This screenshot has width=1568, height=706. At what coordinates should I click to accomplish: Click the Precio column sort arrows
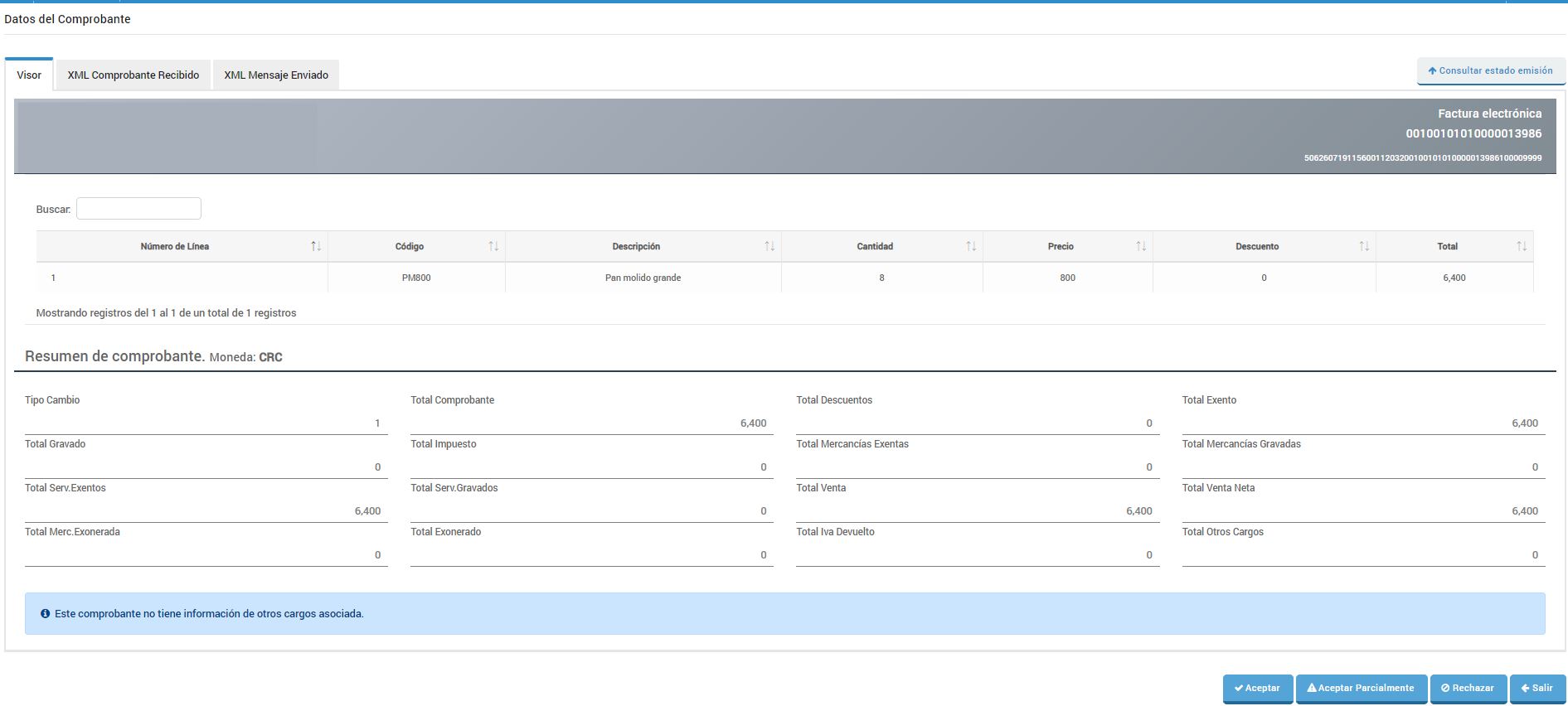pos(1141,246)
